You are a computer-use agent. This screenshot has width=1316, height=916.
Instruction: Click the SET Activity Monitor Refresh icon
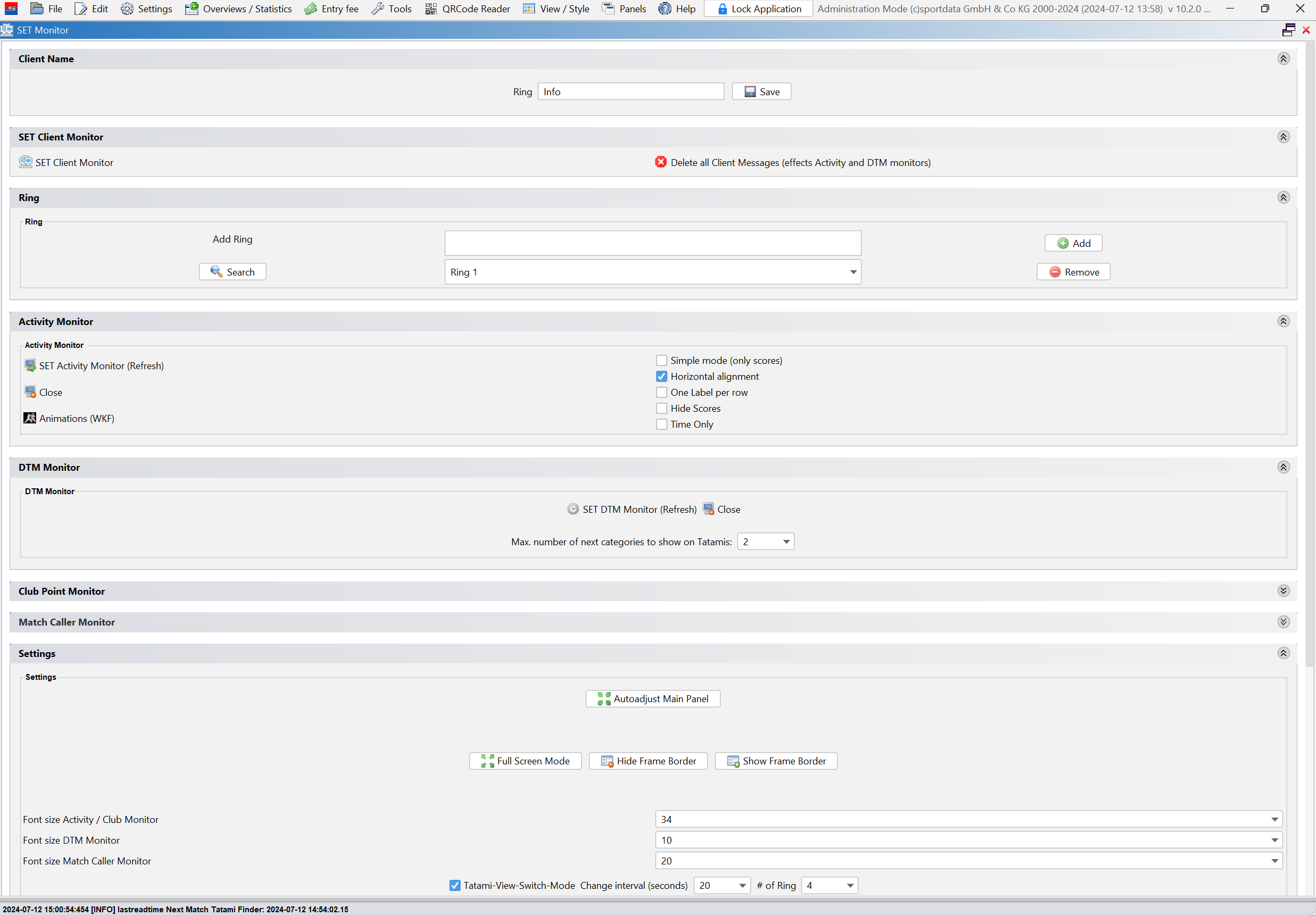click(30, 366)
